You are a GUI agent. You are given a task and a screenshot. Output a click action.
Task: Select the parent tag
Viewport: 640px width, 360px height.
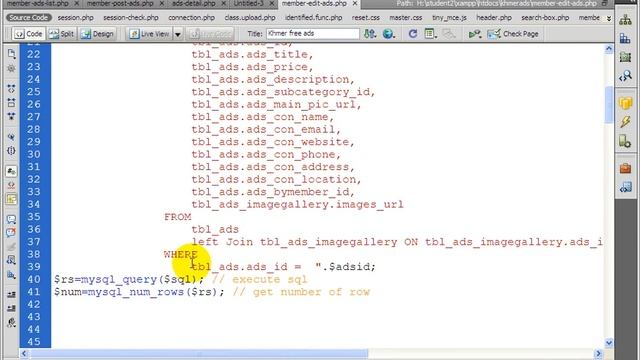11,137
